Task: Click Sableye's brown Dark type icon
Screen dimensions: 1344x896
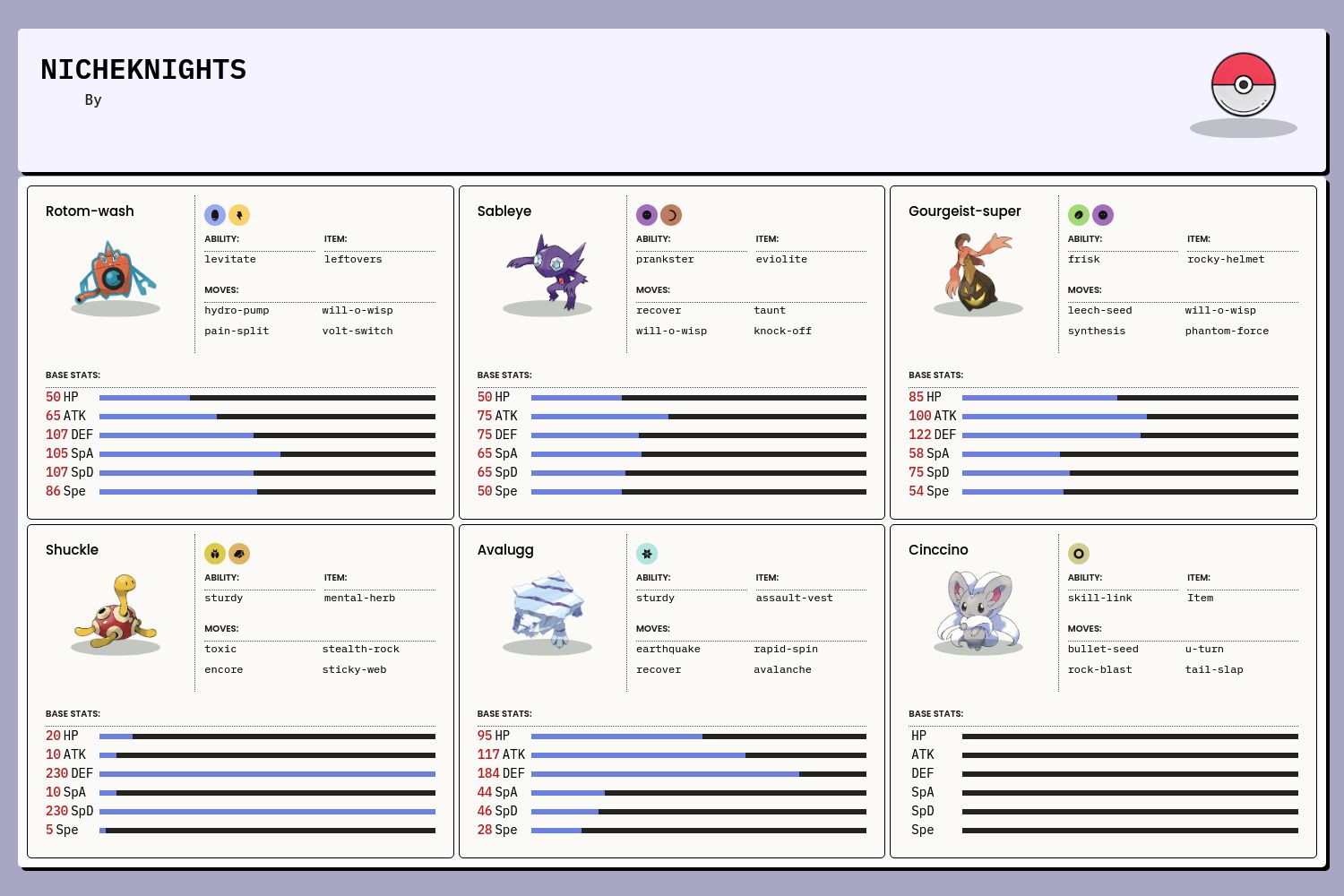Action: [671, 215]
